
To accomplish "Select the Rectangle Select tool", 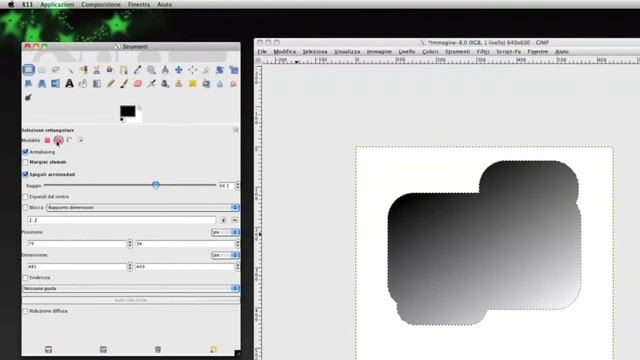I will pos(29,70).
